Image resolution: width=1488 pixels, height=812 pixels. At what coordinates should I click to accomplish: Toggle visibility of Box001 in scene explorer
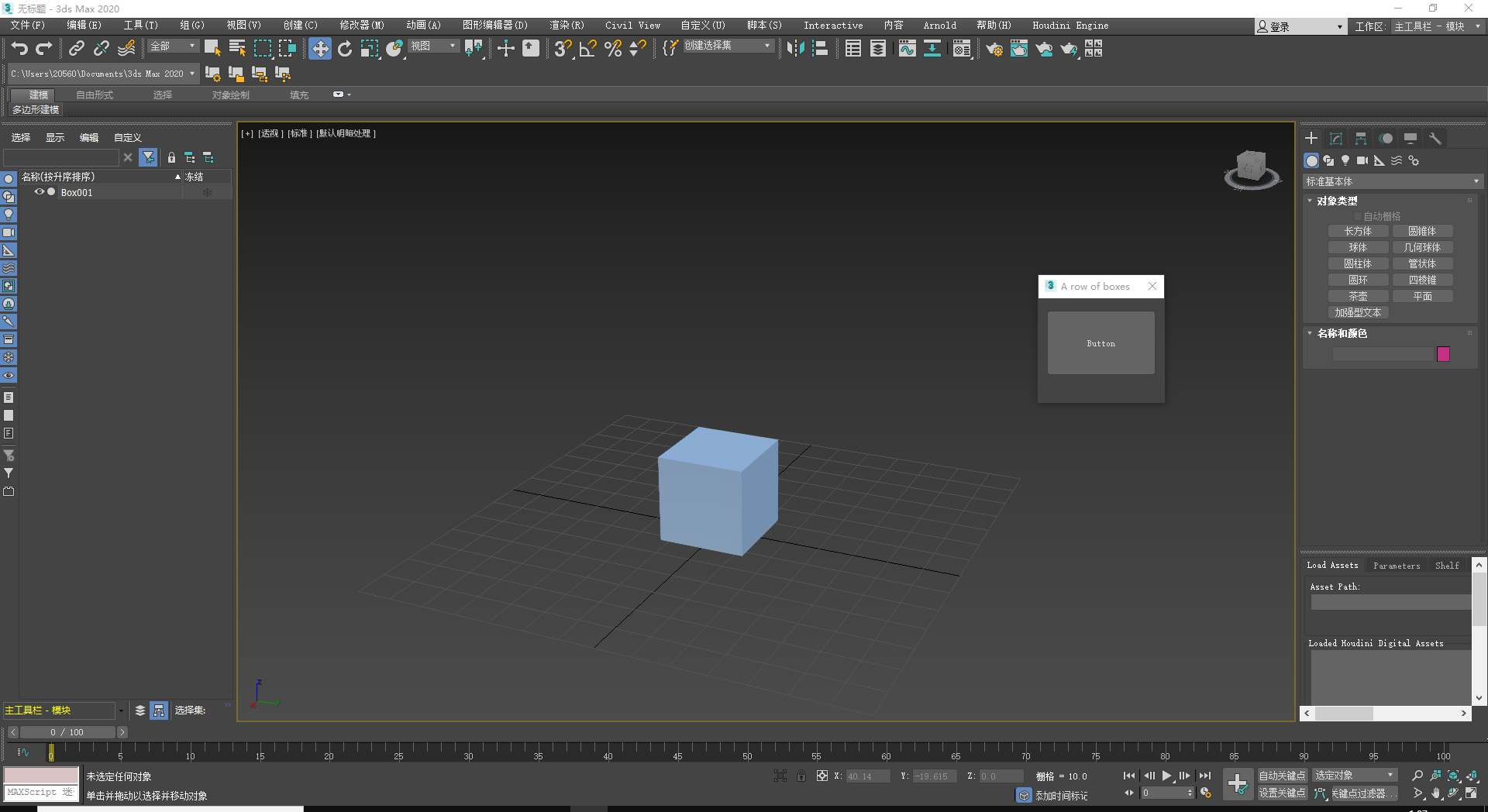pos(39,191)
